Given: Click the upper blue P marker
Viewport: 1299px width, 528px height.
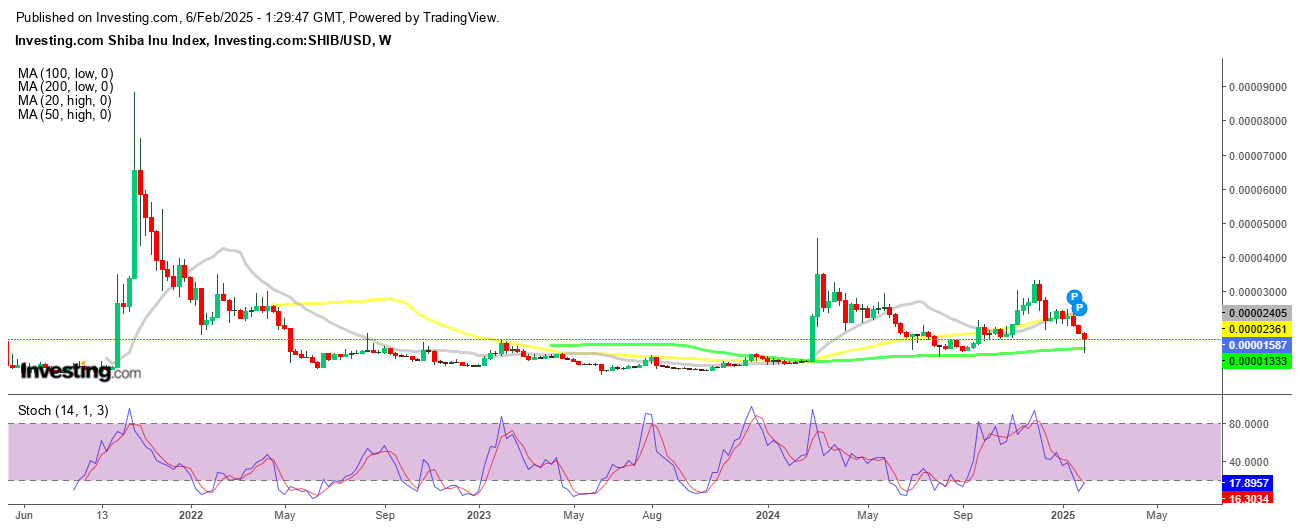Looking at the screenshot, I should click(1074, 297).
